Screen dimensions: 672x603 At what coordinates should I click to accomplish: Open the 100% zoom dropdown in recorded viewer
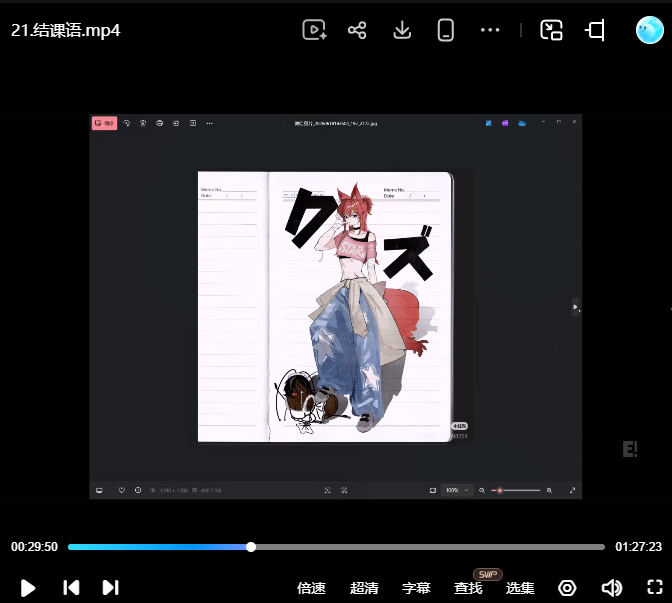pos(457,490)
